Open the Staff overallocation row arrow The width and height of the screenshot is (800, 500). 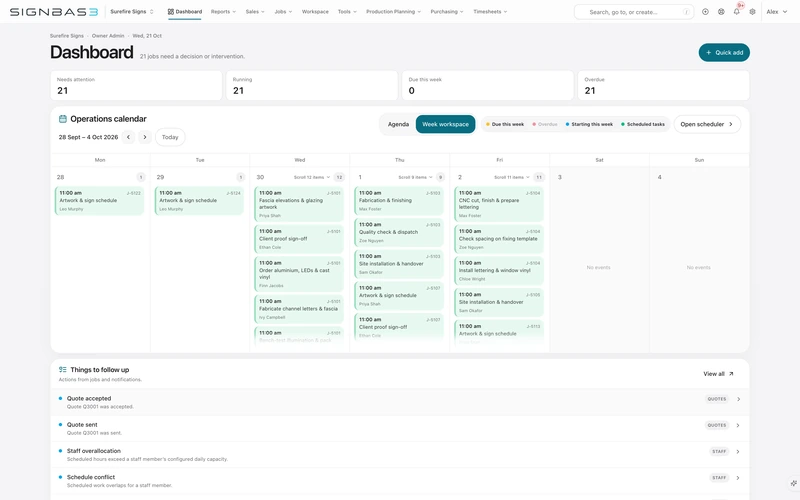click(x=738, y=452)
